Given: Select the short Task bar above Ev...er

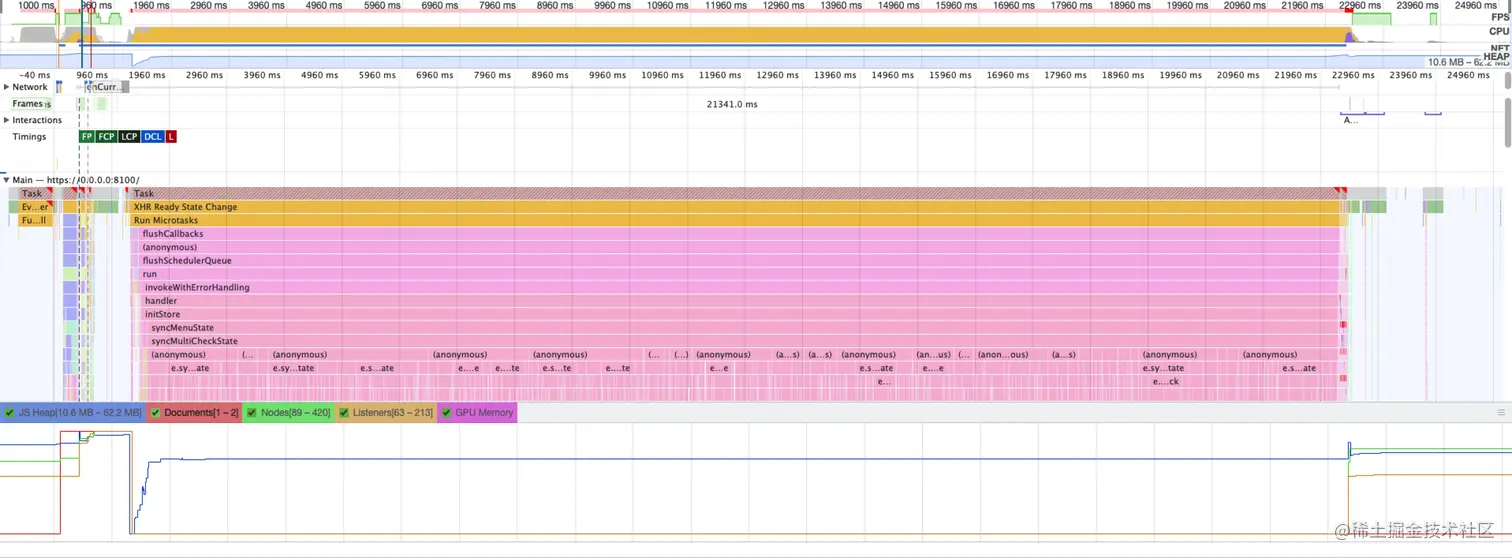Looking at the screenshot, I should (x=36, y=194).
